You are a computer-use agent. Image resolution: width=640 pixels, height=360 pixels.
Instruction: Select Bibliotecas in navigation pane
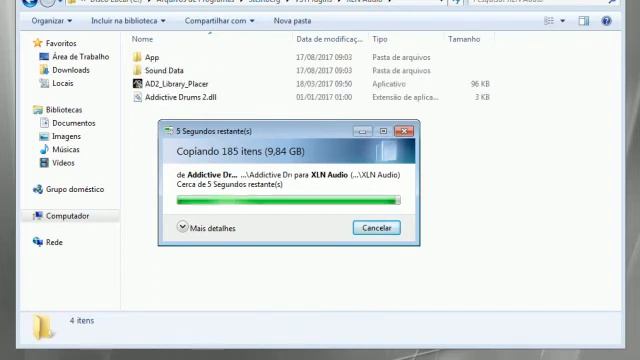(64, 110)
